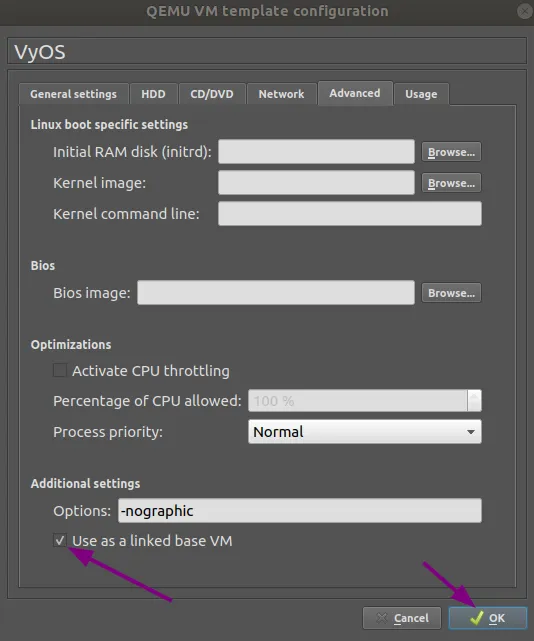The height and width of the screenshot is (641, 534).
Task: Open the Usage tab
Action: coord(421,94)
